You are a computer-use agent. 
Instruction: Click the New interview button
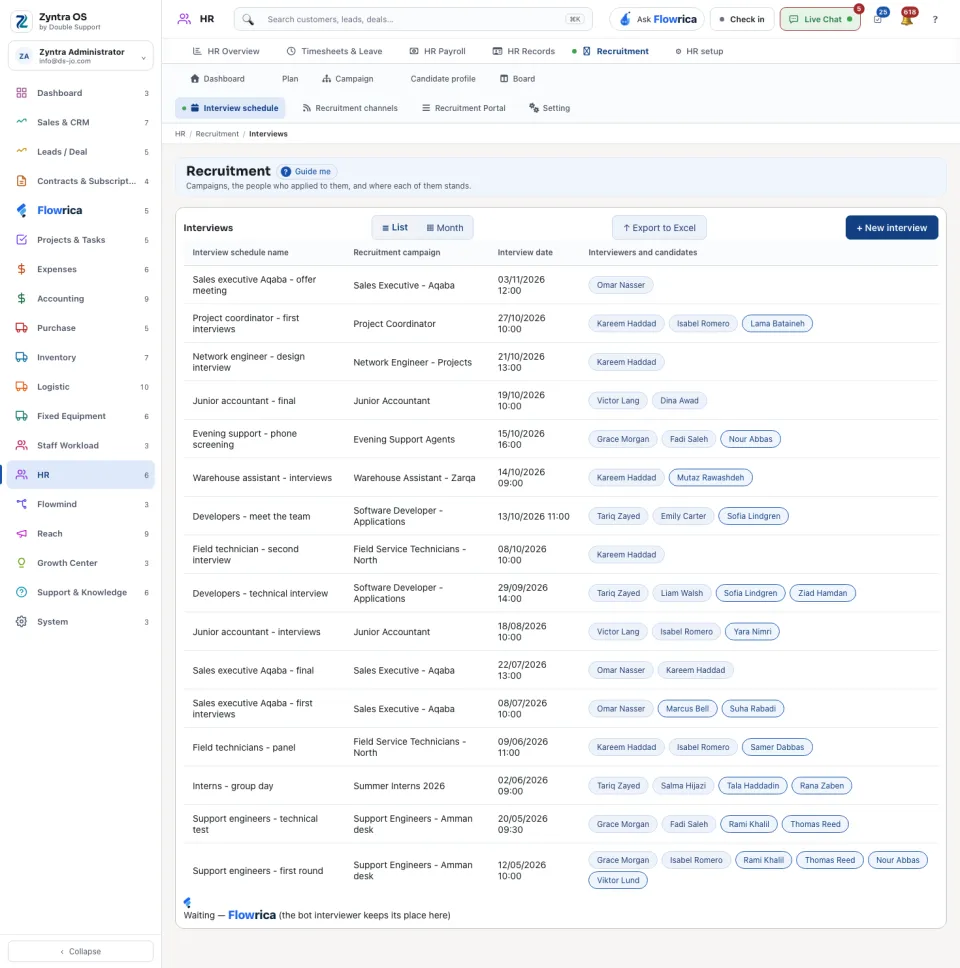891,228
